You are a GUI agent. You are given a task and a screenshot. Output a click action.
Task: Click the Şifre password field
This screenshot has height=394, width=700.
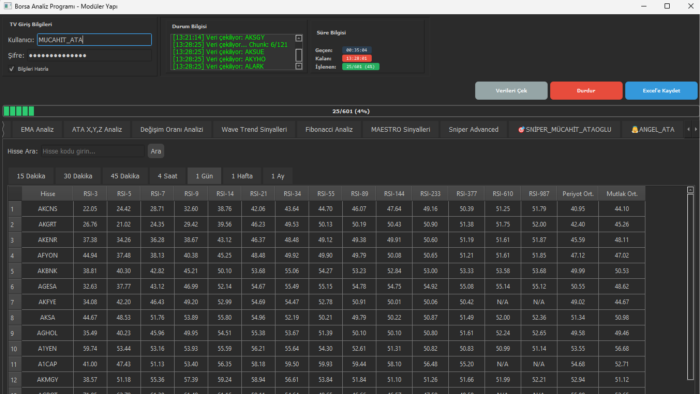pyautogui.click(x=89, y=55)
